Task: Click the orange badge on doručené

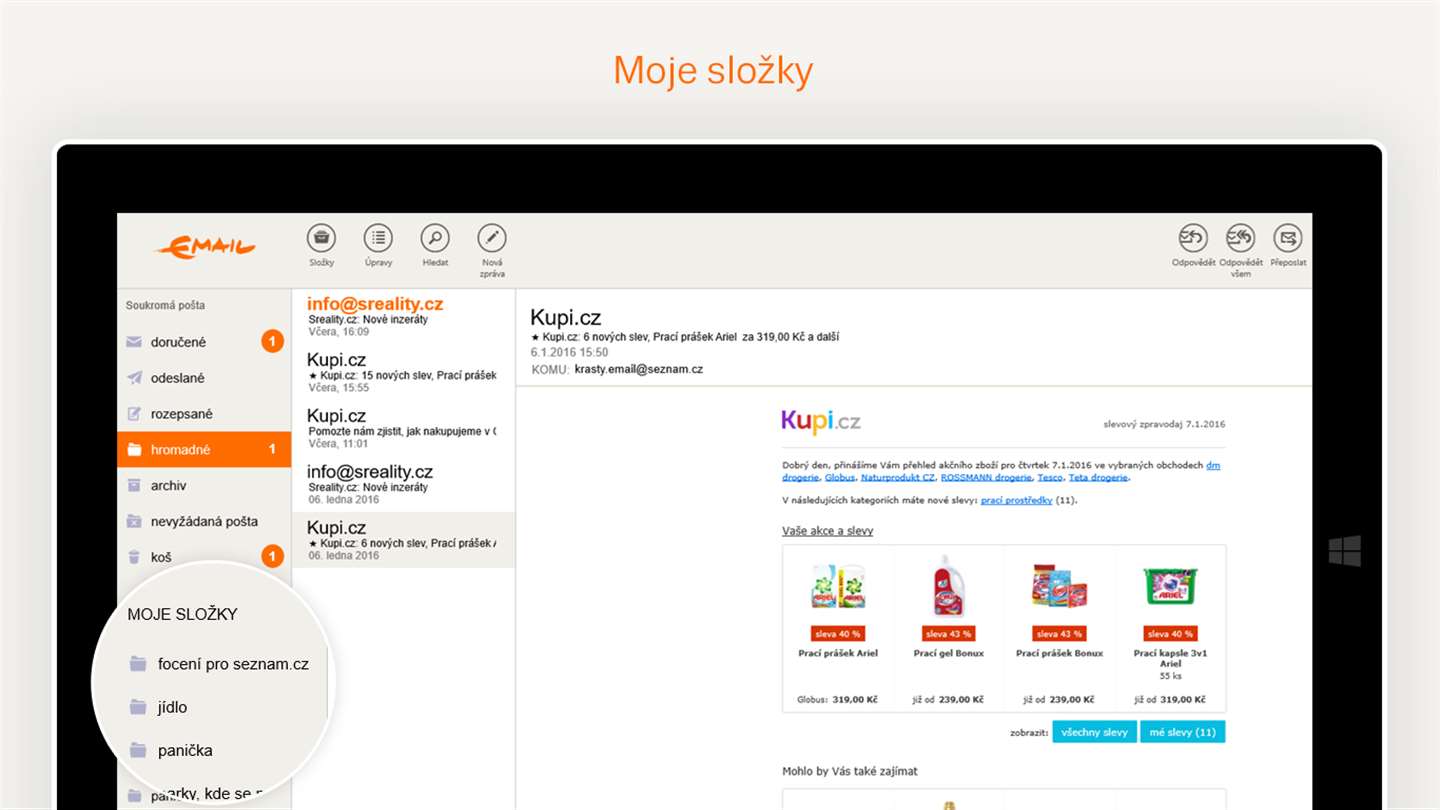Action: coord(272,342)
